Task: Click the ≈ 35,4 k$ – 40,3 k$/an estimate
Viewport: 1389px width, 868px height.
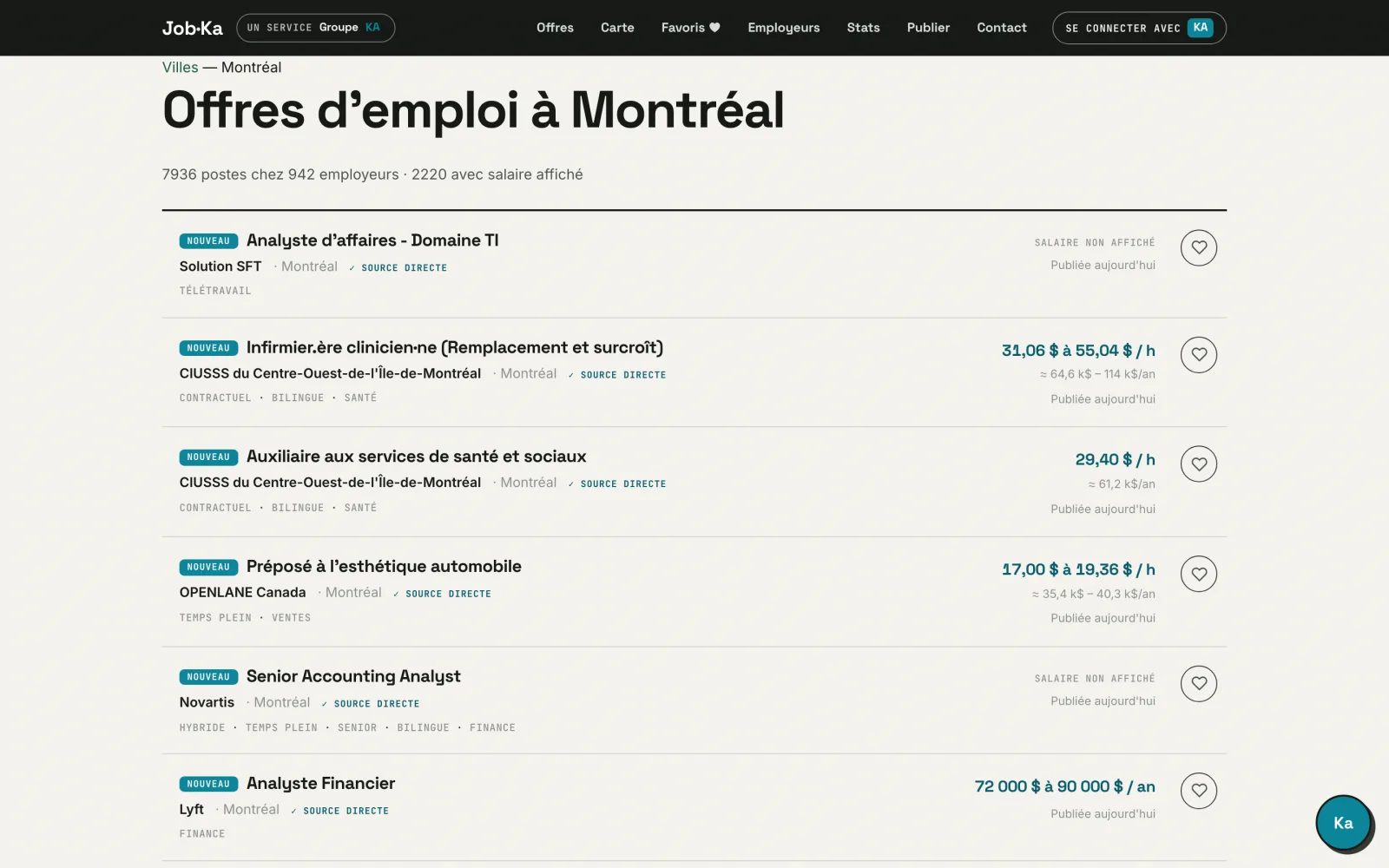Action: click(x=1094, y=595)
